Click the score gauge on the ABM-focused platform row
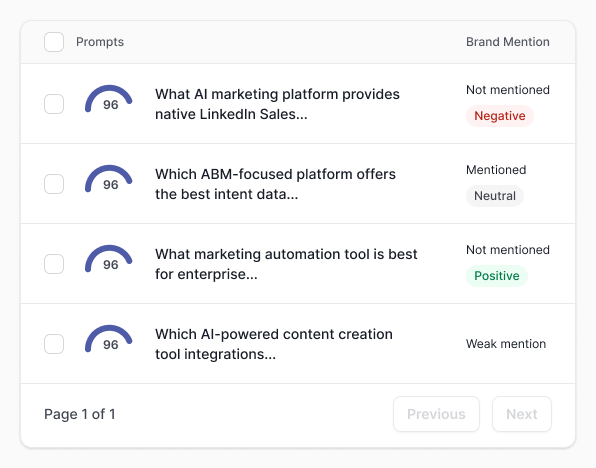 109,179
